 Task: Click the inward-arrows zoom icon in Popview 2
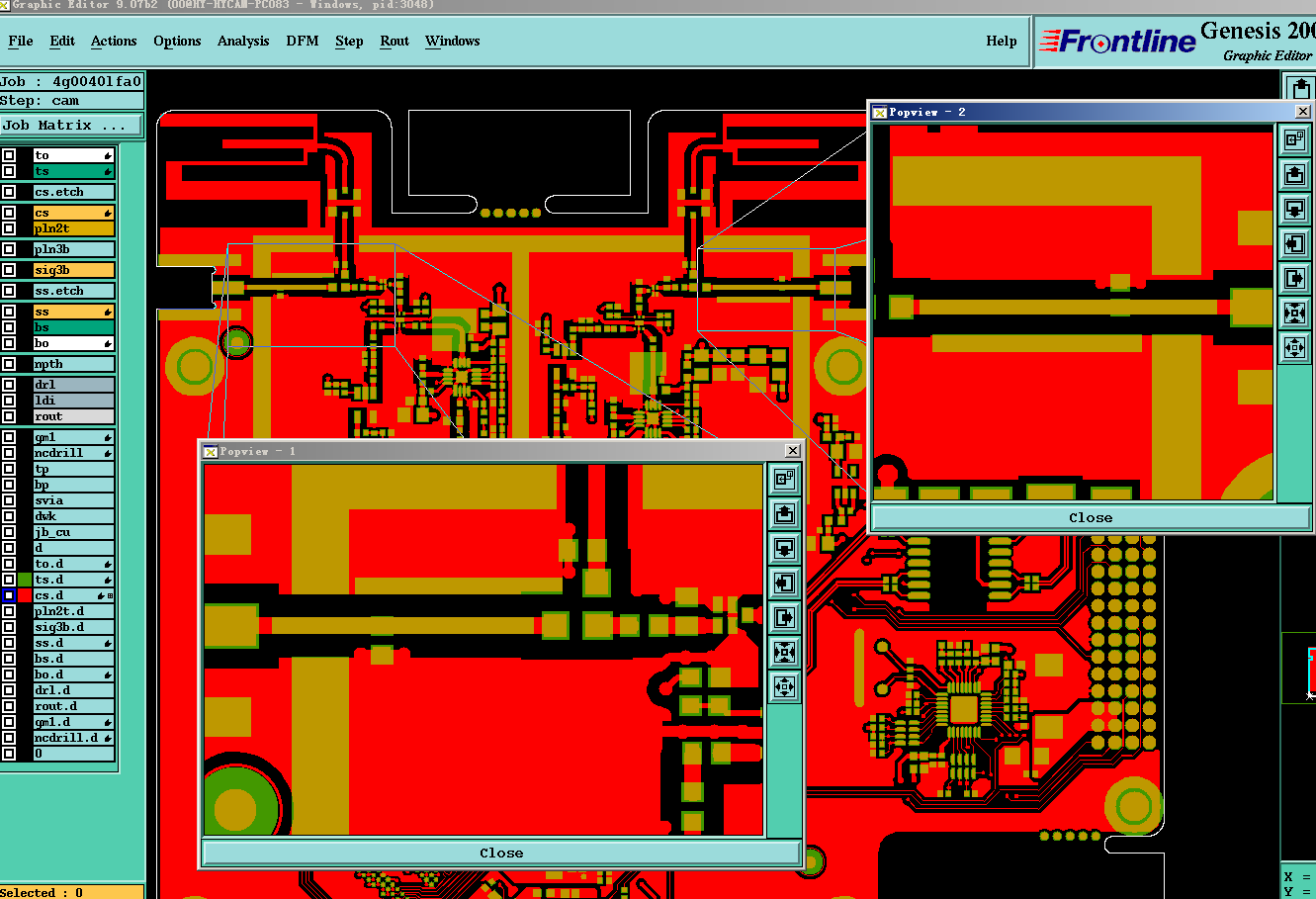pyautogui.click(x=1295, y=314)
